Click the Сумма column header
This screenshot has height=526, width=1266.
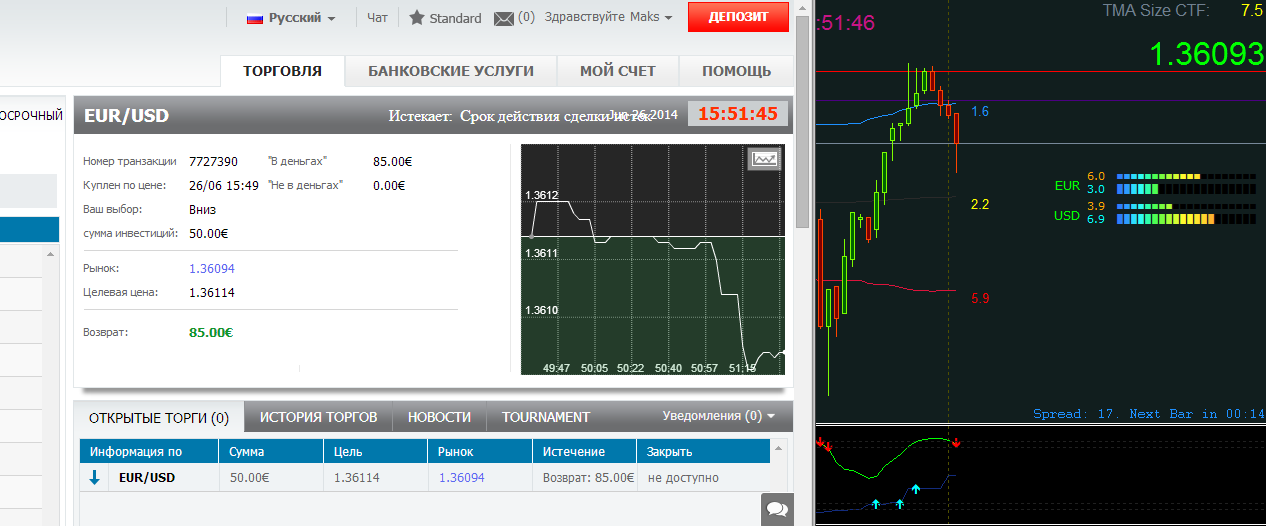point(270,451)
